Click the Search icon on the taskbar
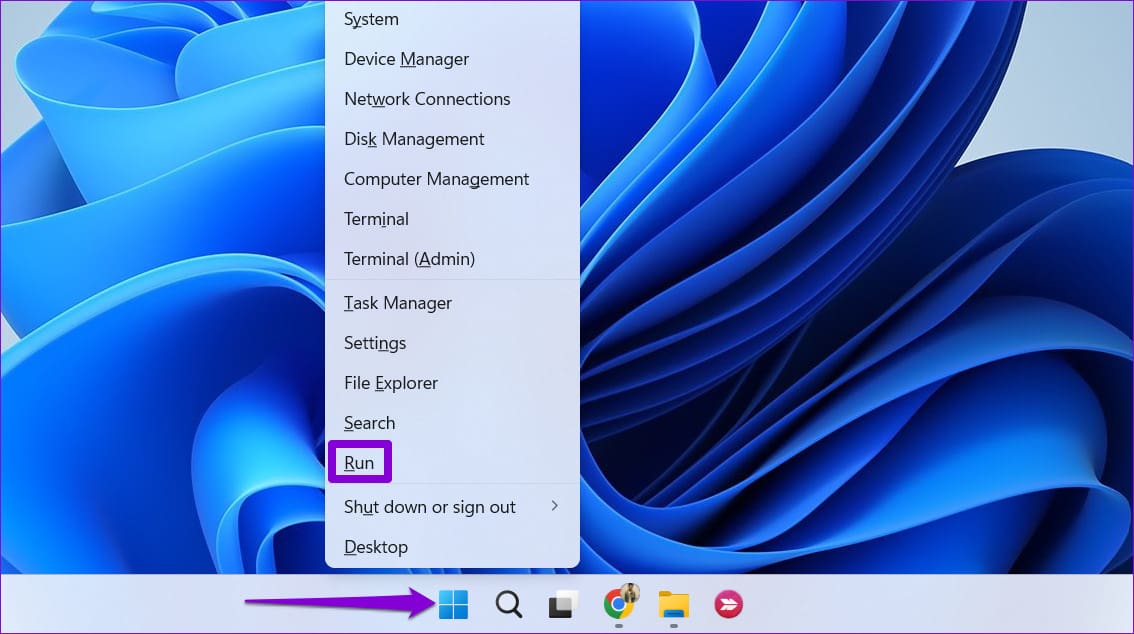1134x634 pixels. (508, 604)
